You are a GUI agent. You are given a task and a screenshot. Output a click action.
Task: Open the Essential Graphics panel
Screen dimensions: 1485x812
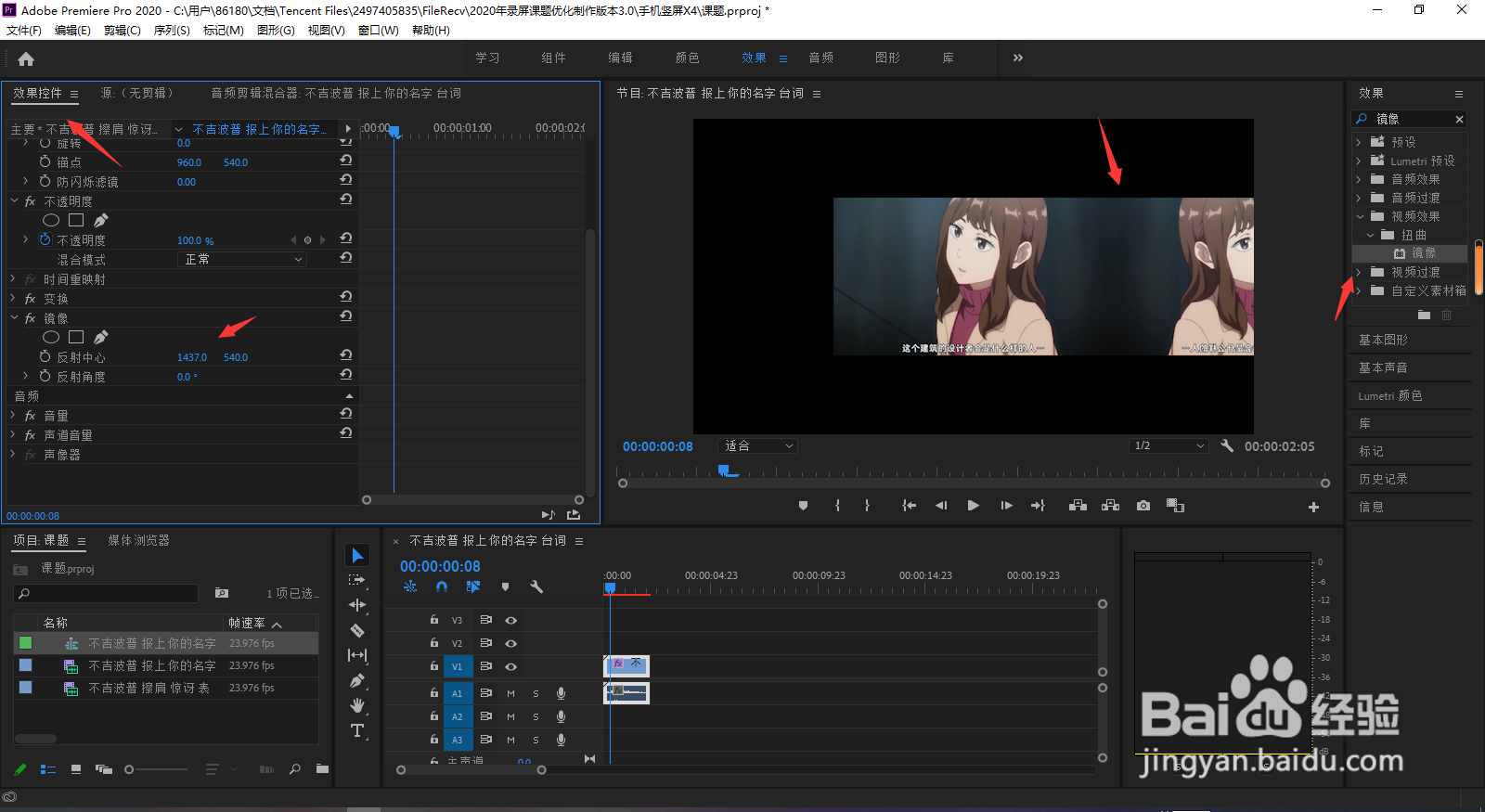point(1383,340)
